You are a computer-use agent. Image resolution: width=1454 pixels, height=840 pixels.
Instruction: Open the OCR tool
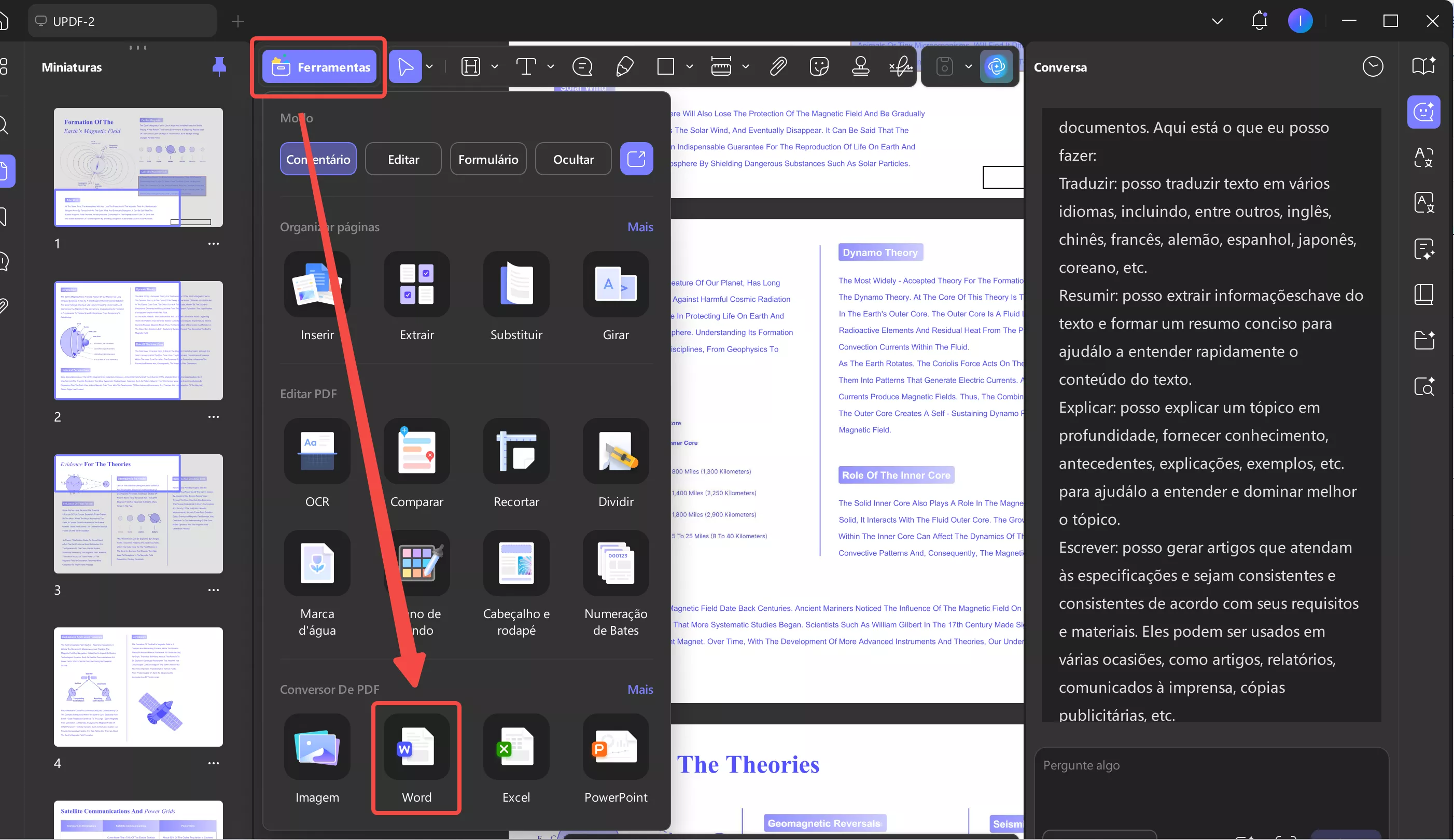(x=317, y=451)
